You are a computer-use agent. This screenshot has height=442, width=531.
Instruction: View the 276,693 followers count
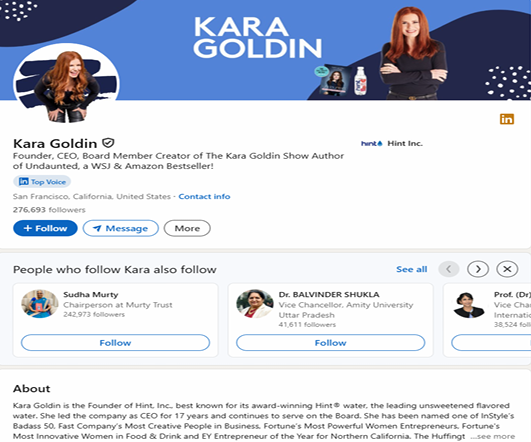point(49,210)
